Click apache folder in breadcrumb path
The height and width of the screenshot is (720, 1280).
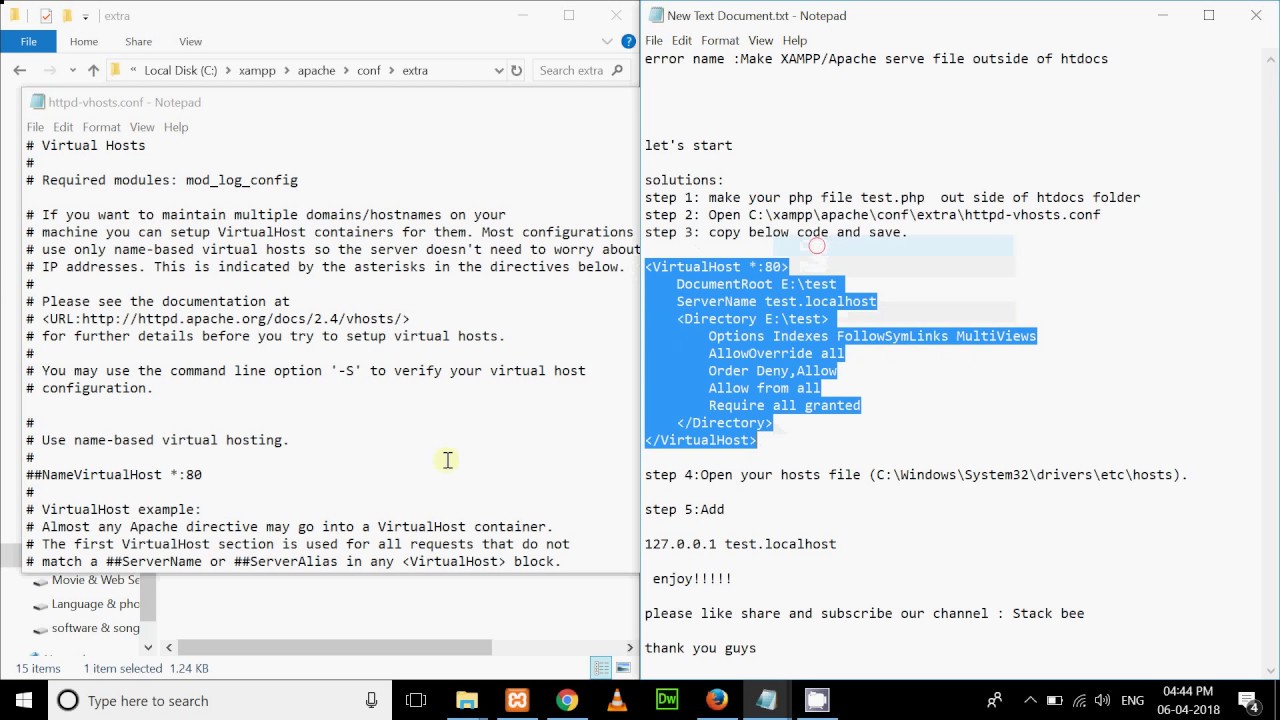click(316, 71)
